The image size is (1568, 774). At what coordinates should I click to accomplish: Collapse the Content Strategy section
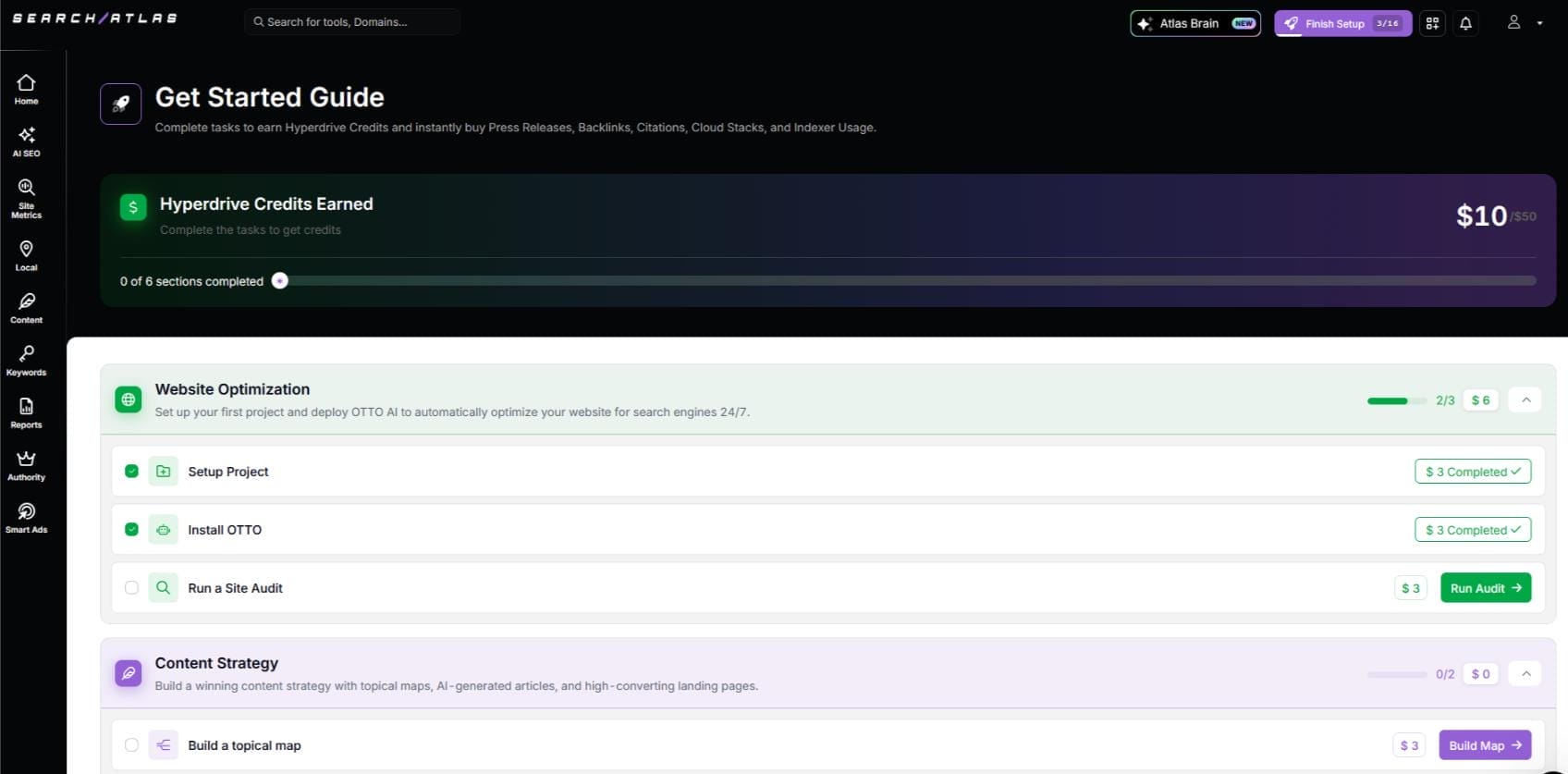click(x=1525, y=673)
